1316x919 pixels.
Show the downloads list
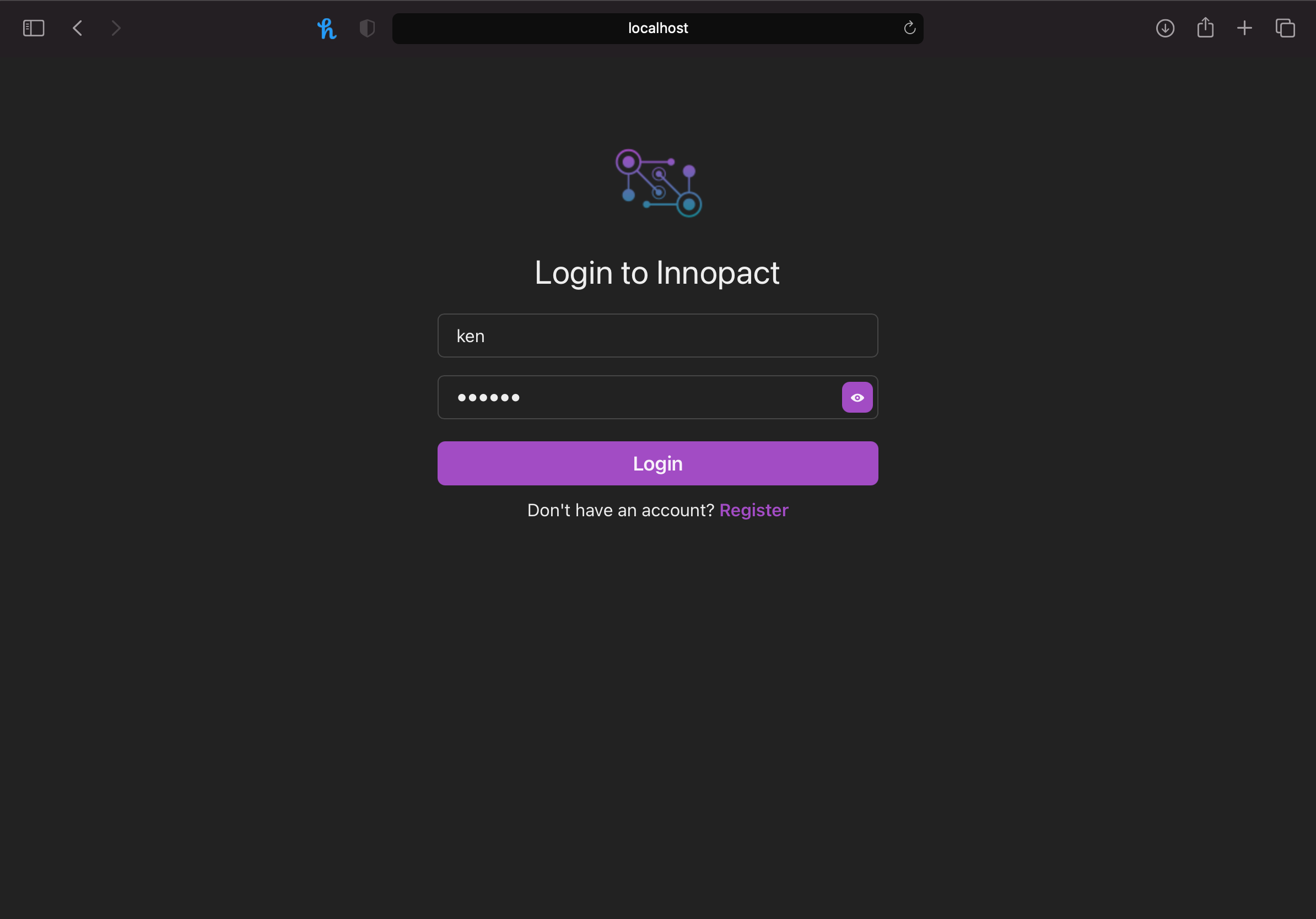tap(1164, 28)
